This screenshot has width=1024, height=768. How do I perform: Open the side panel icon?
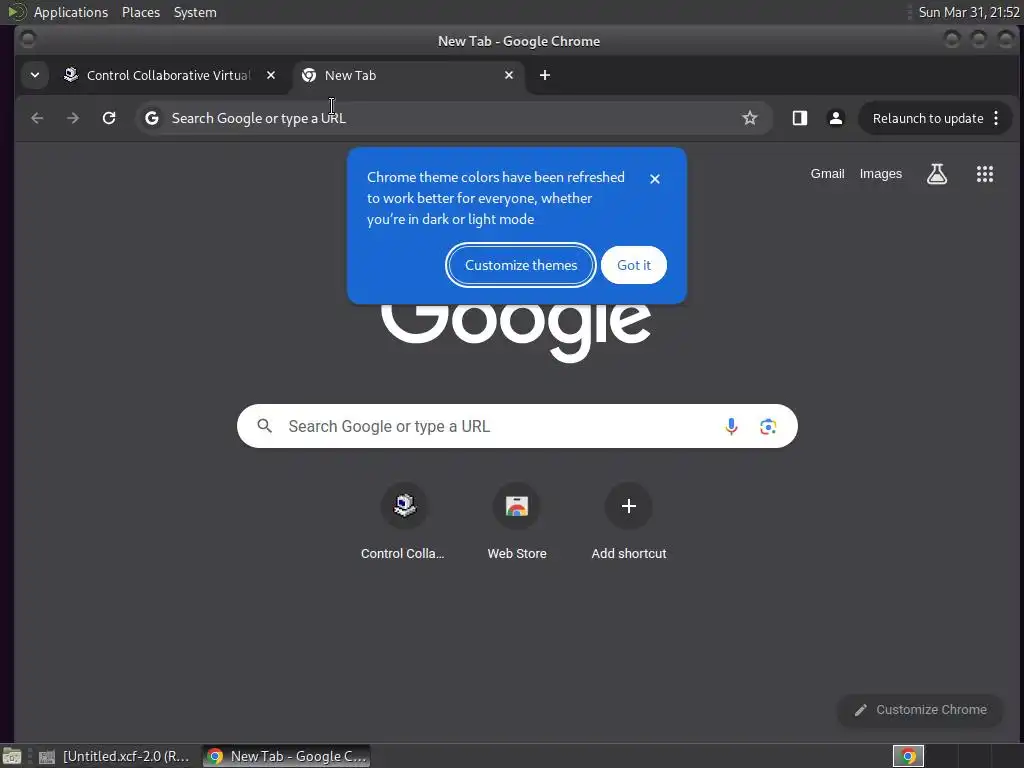(800, 118)
